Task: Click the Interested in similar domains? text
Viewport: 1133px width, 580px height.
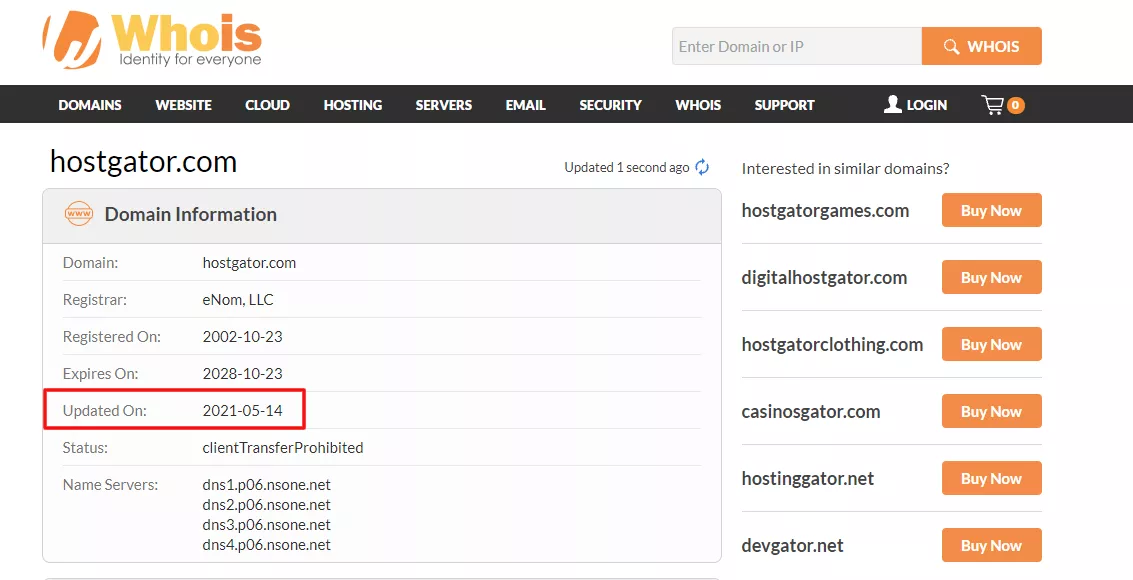Action: [x=845, y=169]
